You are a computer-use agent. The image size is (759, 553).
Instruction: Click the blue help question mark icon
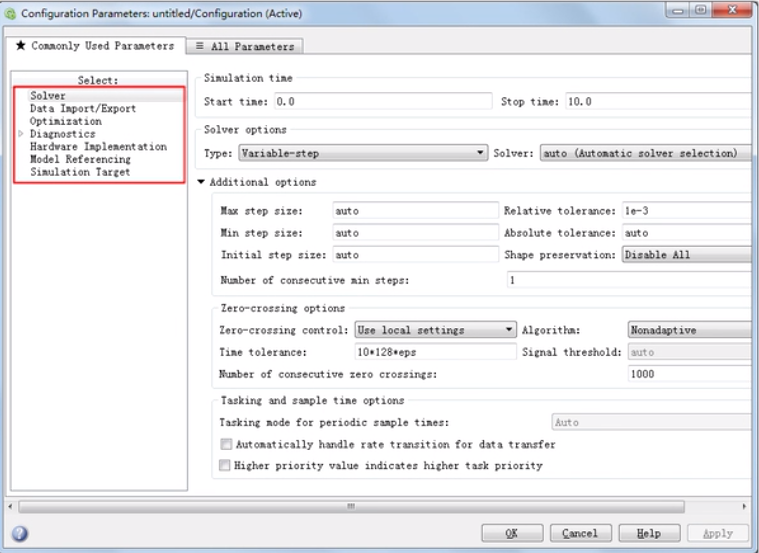pos(19,534)
